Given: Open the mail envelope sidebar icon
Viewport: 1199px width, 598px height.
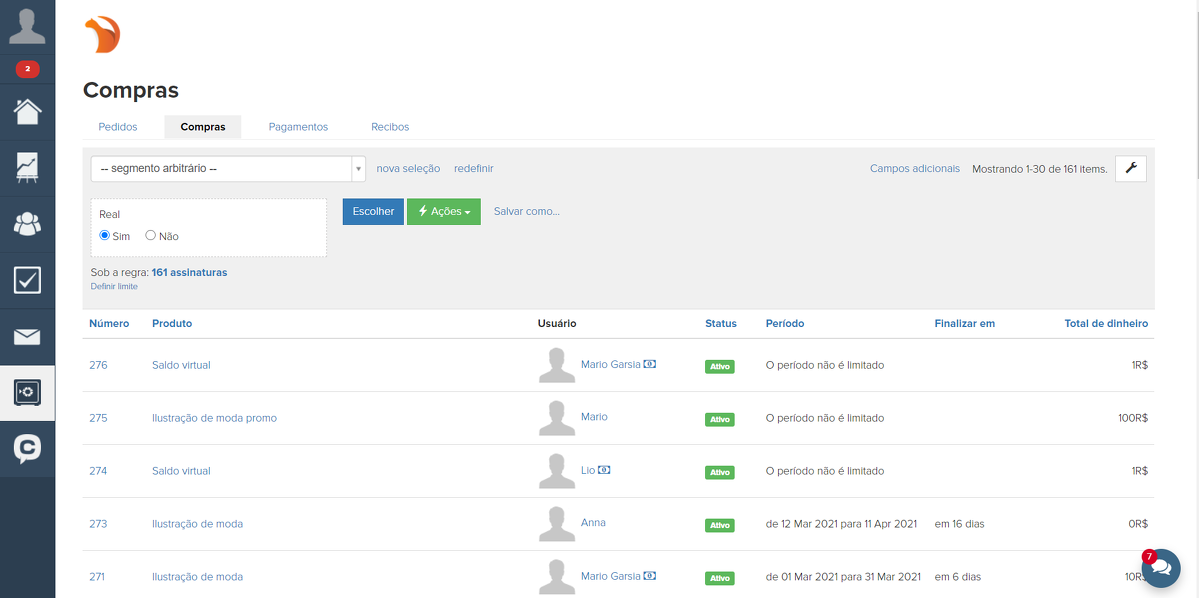Looking at the screenshot, I should (27, 337).
